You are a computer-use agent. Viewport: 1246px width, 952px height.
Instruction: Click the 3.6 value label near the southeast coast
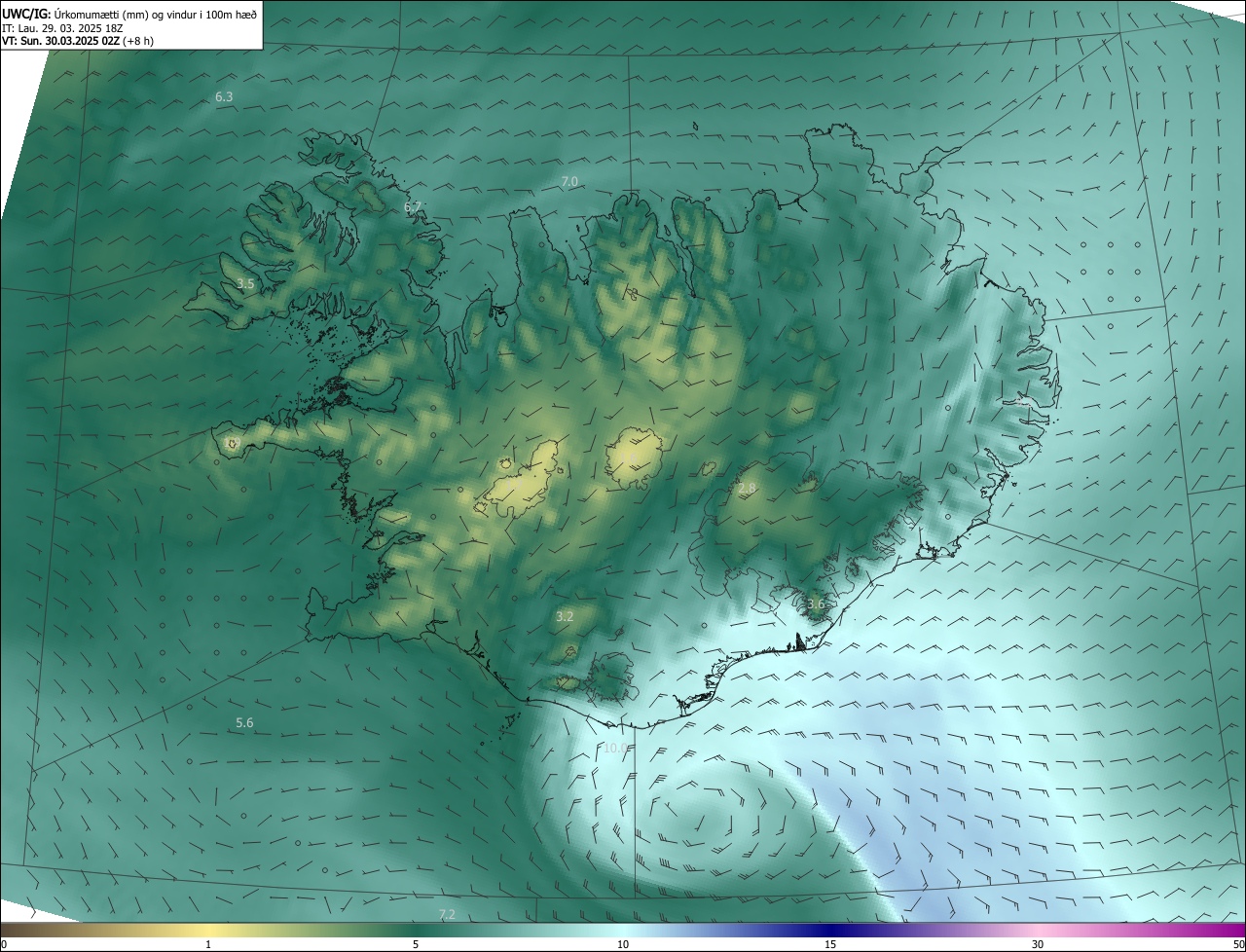[x=816, y=604]
